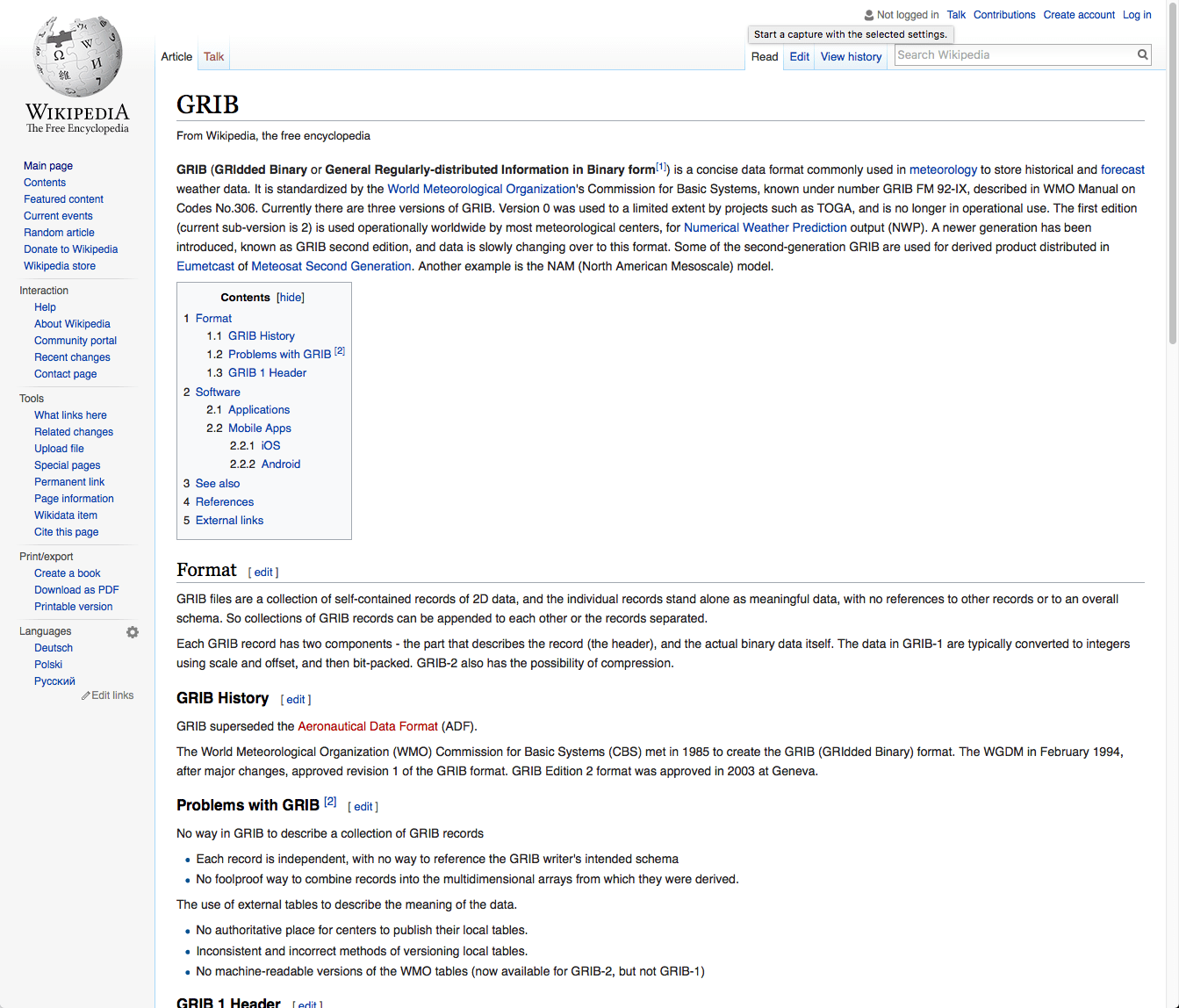The image size is (1179, 1008).
Task: Open World Meteorological Organization link
Action: pyautogui.click(x=481, y=189)
